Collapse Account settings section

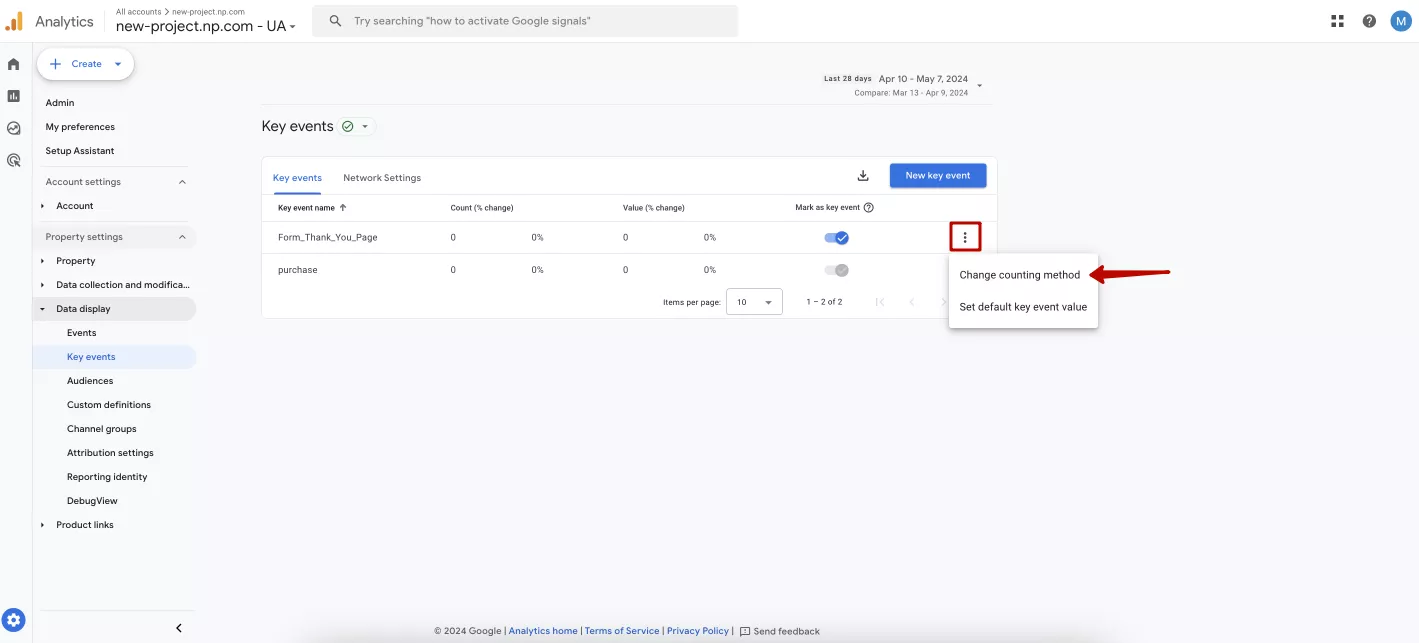point(182,182)
